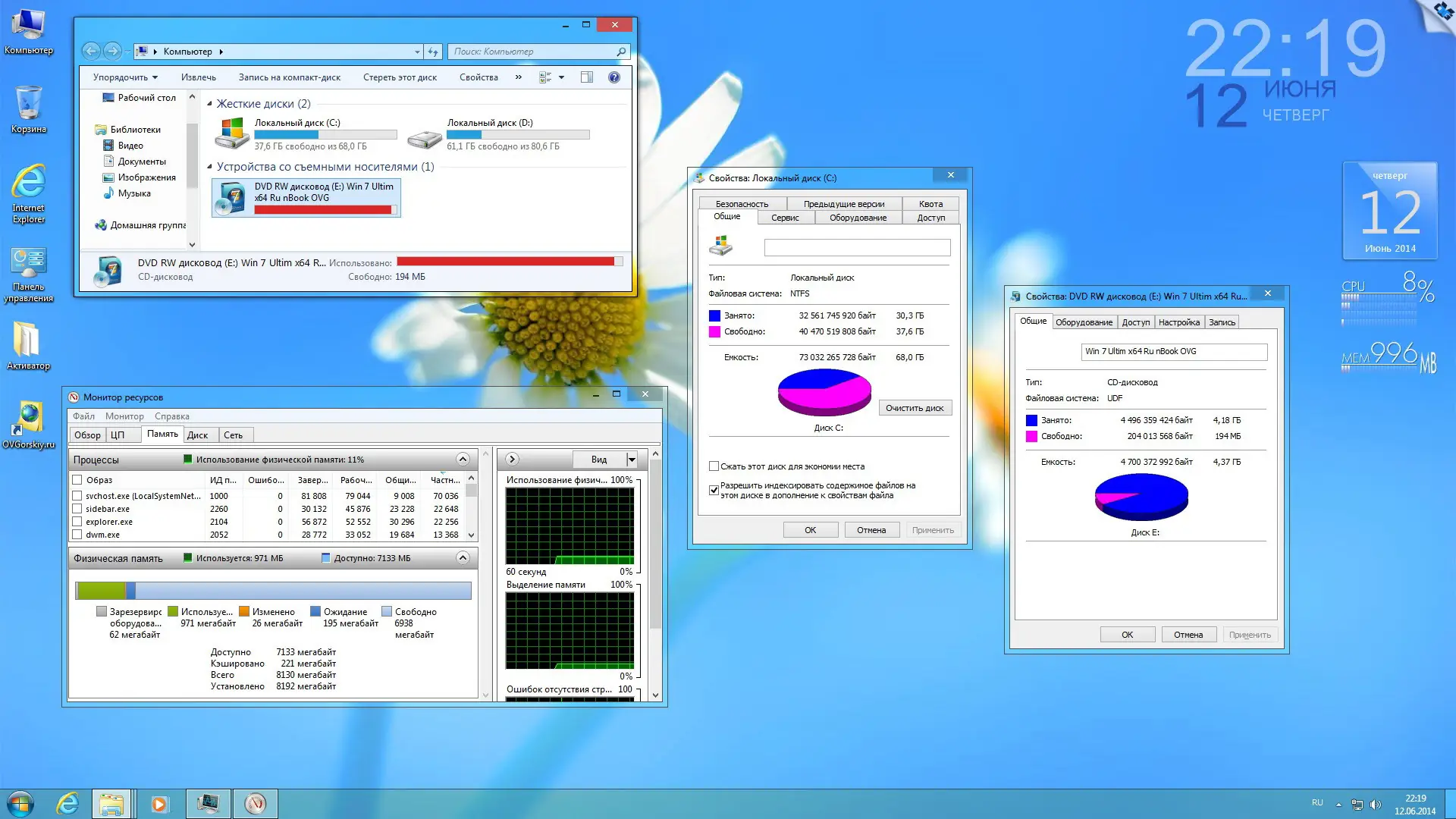Open Internet Explorer from the taskbar
Image resolution: width=1456 pixels, height=819 pixels.
point(67,803)
